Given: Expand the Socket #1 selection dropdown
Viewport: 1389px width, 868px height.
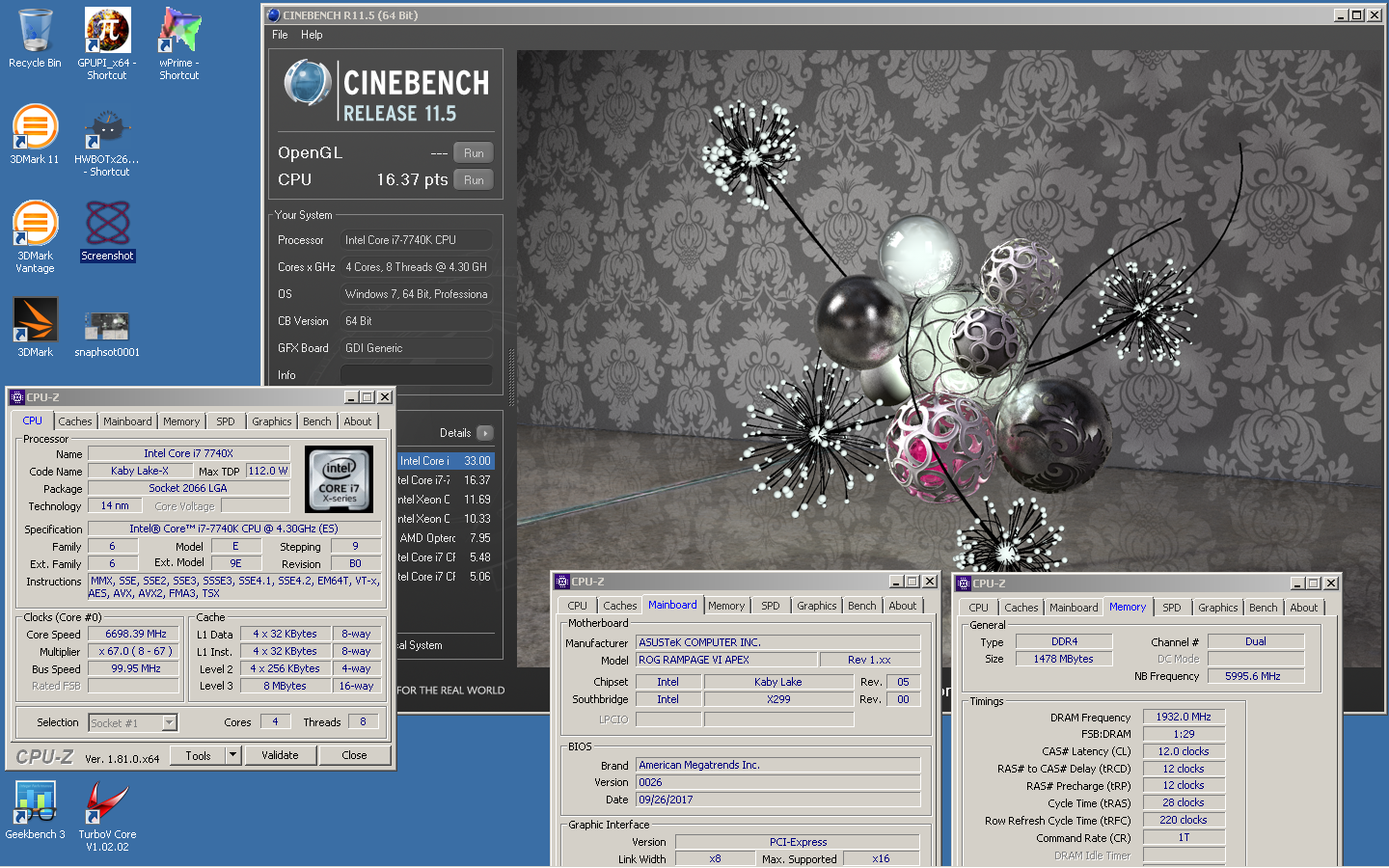Looking at the screenshot, I should coord(170,722).
